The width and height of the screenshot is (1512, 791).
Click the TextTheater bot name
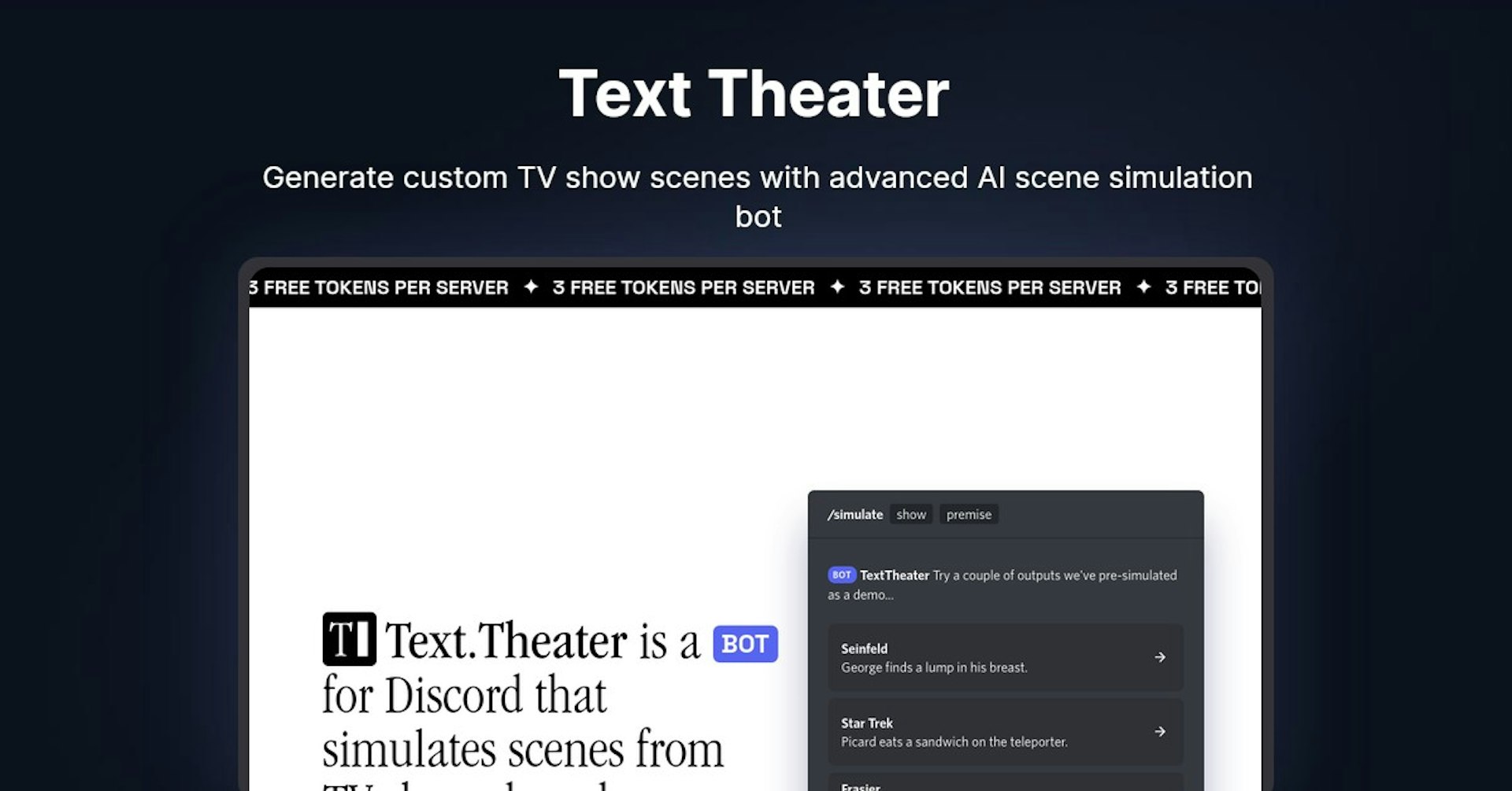[x=895, y=575]
